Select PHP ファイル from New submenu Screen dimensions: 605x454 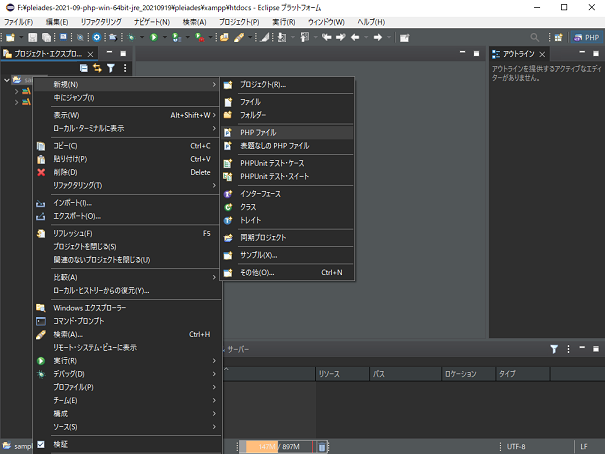(x=287, y=132)
